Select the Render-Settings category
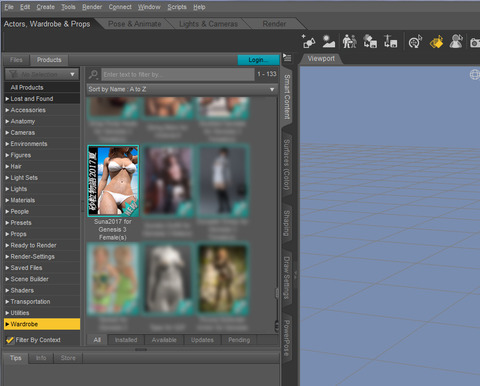This screenshot has height=386, width=480. [42, 256]
